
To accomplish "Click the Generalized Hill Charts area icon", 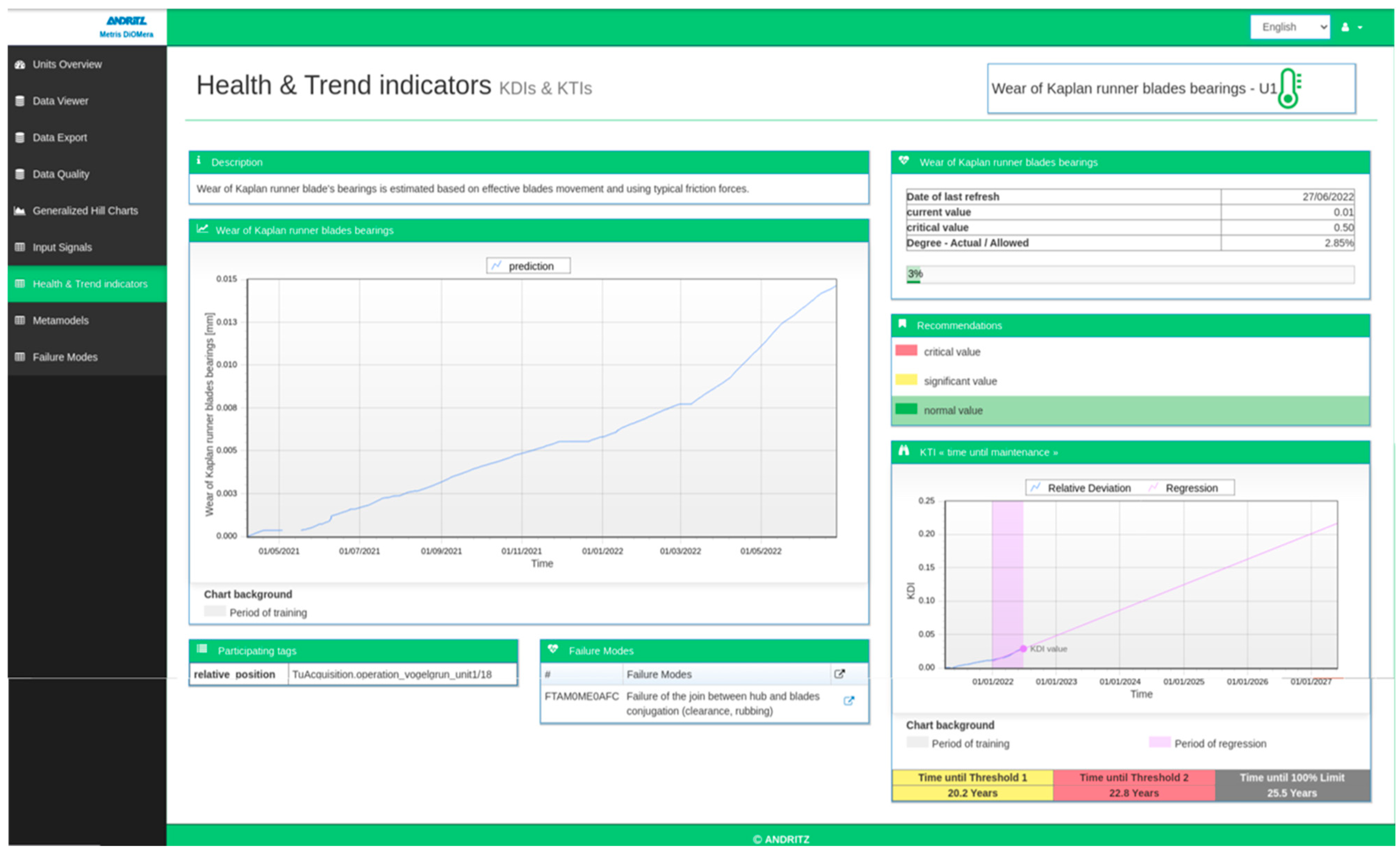I will coord(20,211).
